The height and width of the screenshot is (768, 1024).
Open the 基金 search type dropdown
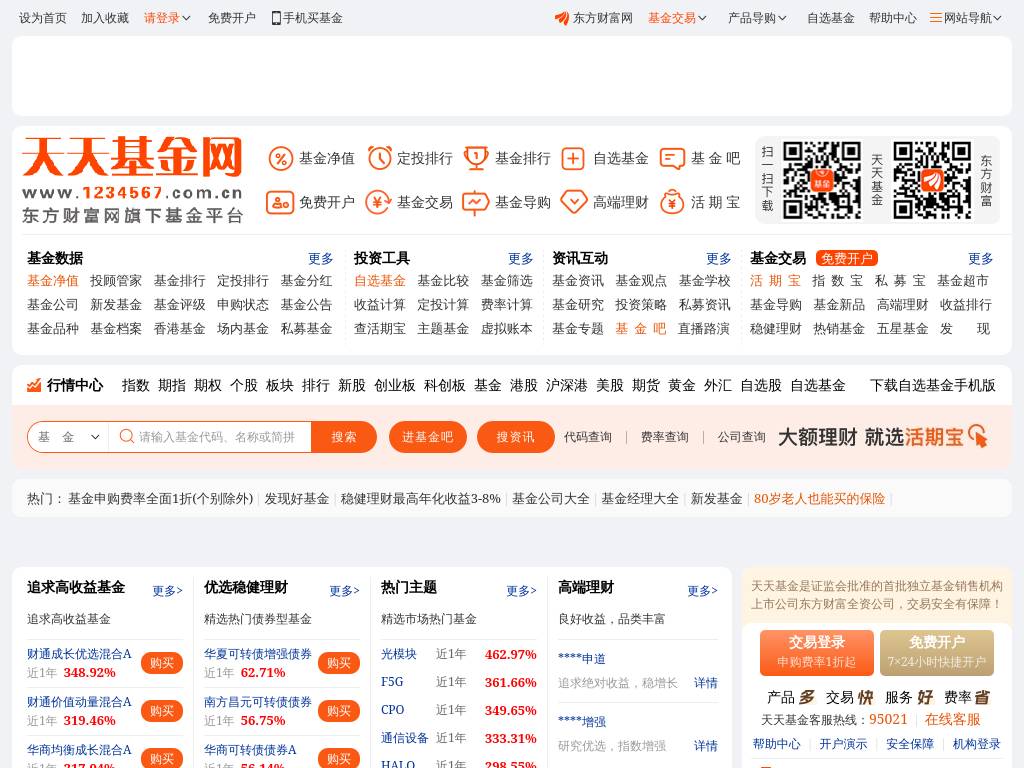pos(69,437)
